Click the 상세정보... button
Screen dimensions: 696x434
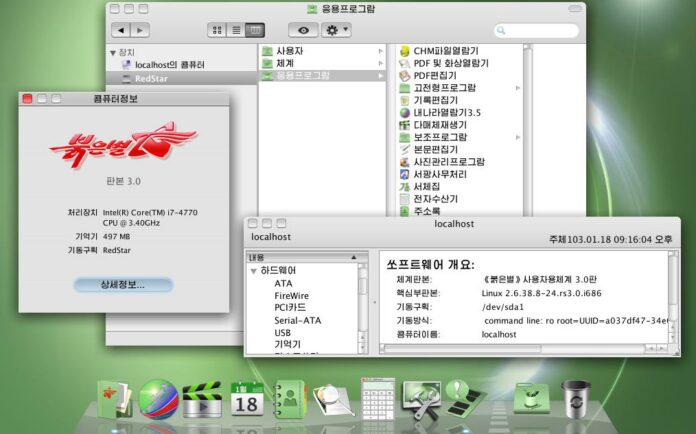[123, 285]
